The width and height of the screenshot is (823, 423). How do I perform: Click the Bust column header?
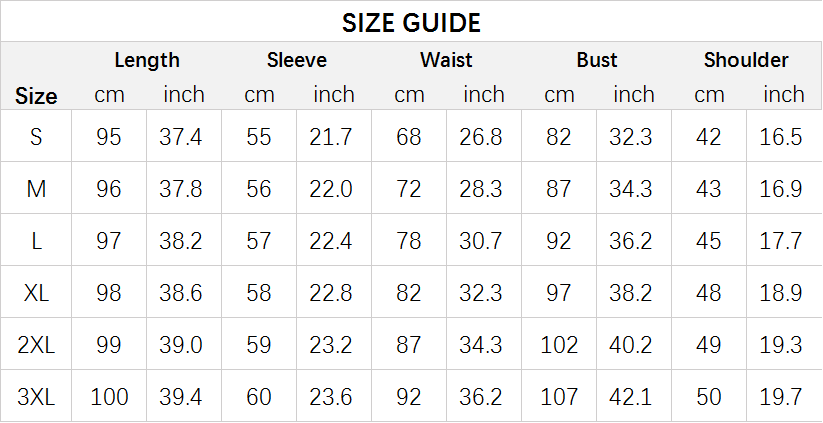tap(597, 60)
